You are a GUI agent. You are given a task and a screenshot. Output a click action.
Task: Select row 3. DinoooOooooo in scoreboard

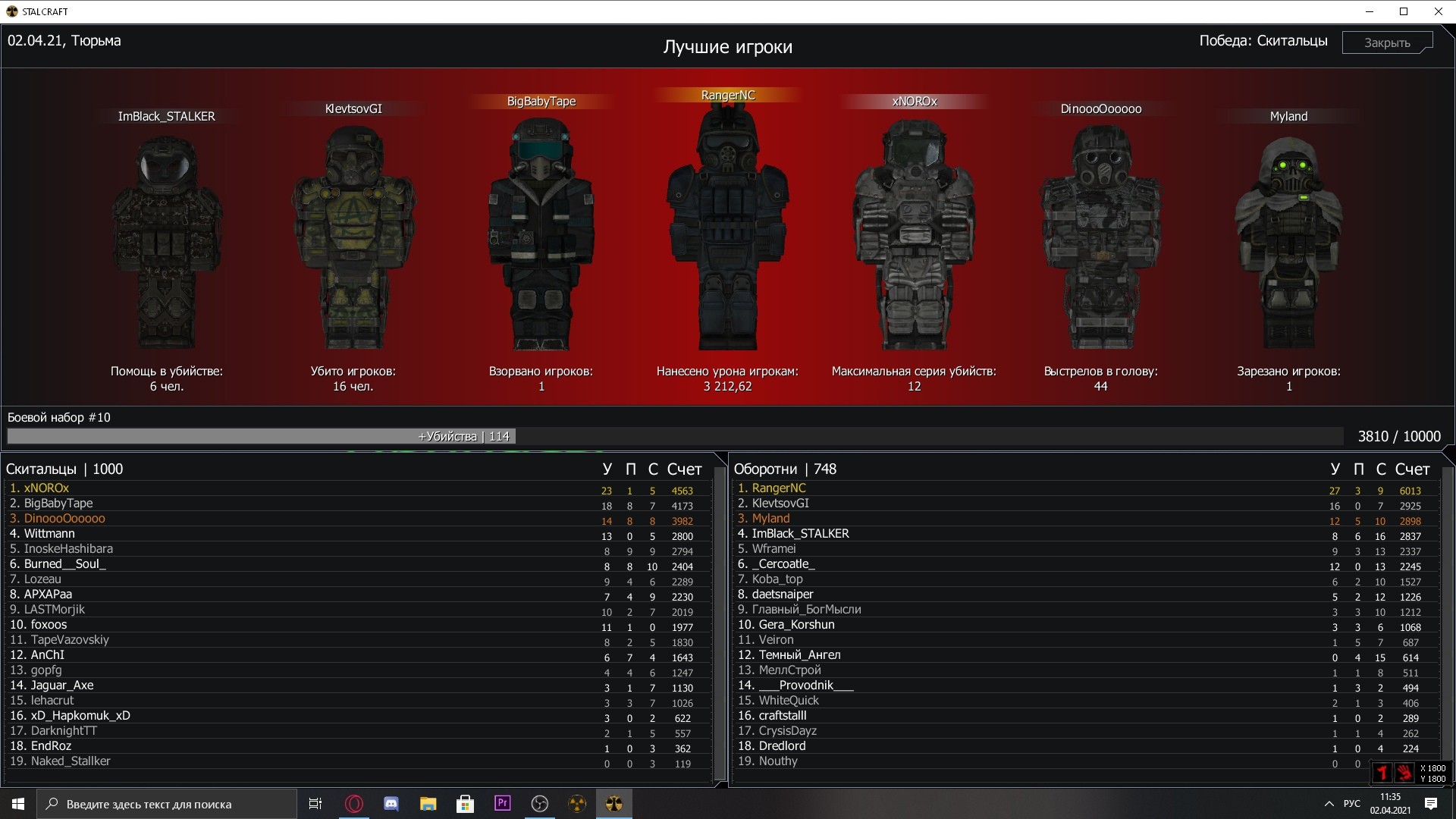tap(358, 519)
